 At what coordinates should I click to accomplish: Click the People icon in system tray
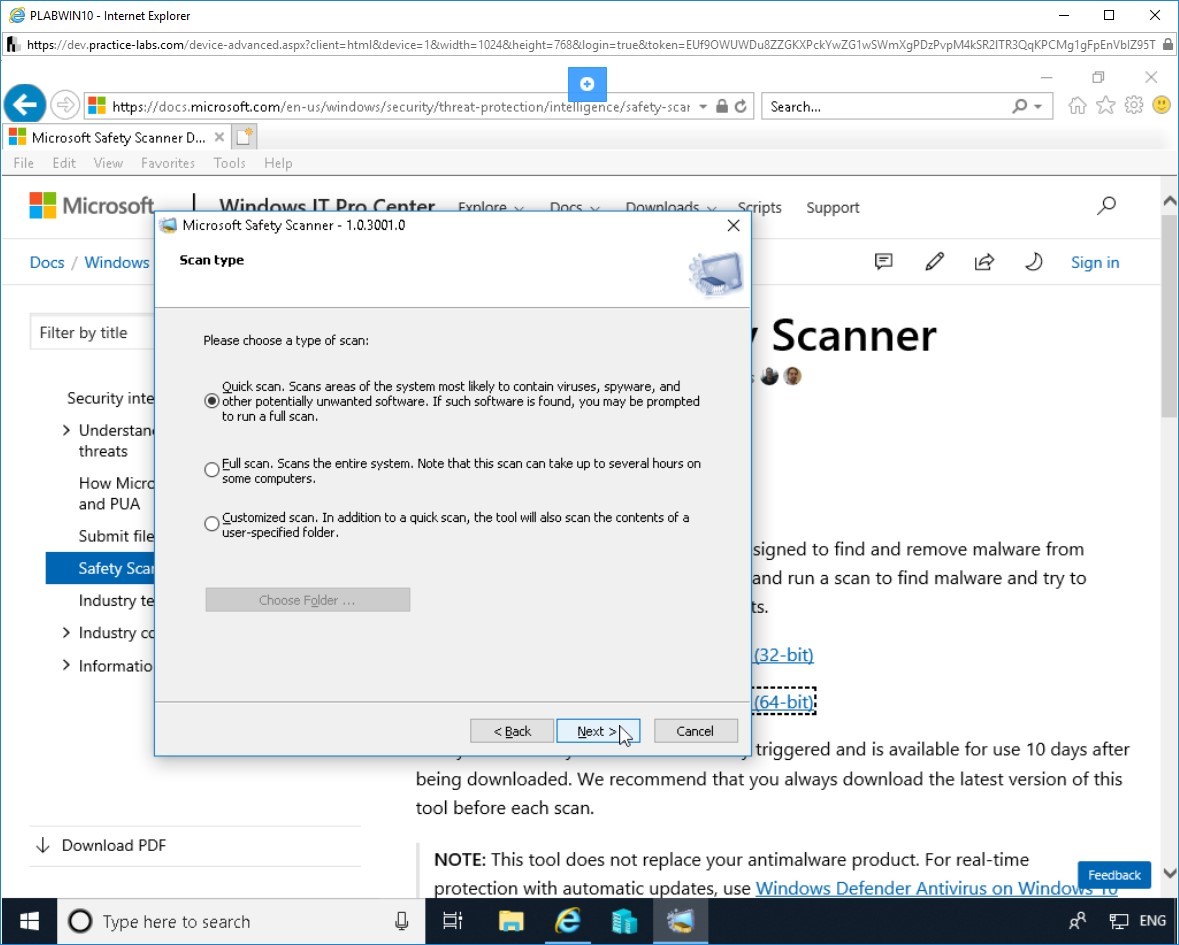(x=1077, y=922)
